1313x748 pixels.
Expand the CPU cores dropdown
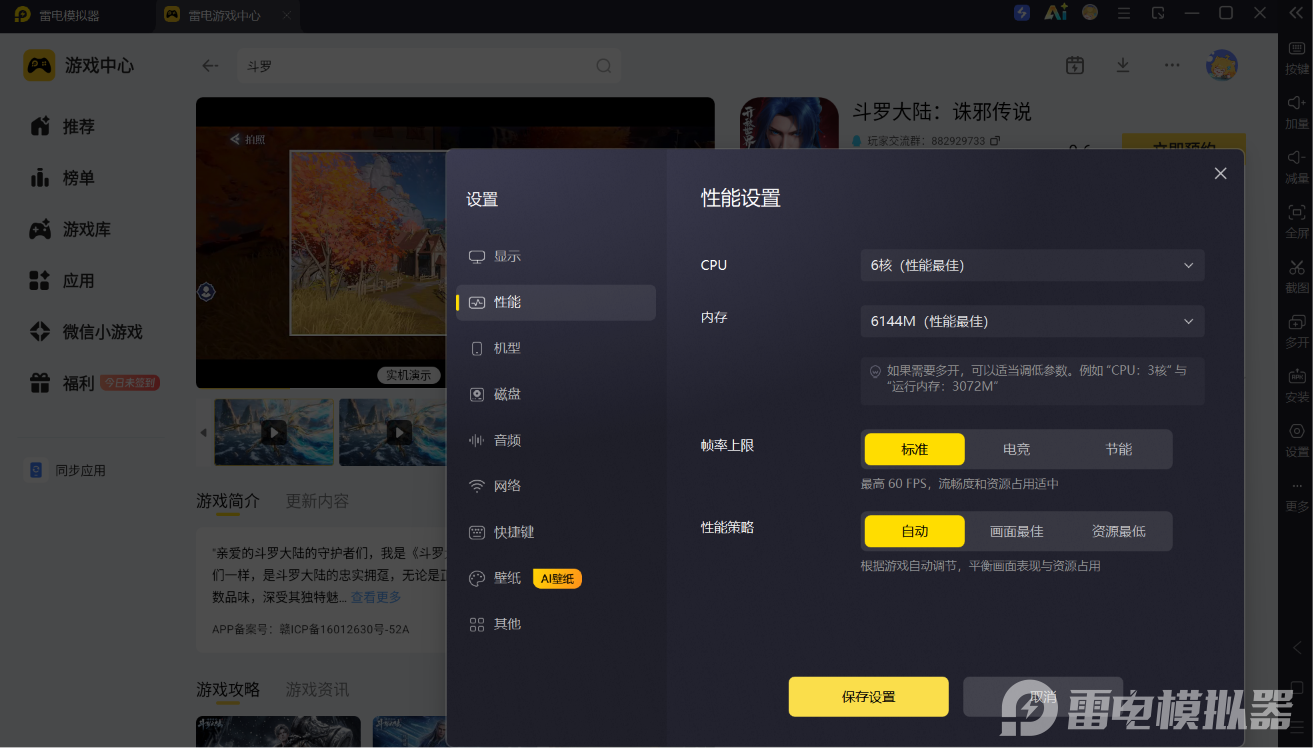pos(1032,266)
